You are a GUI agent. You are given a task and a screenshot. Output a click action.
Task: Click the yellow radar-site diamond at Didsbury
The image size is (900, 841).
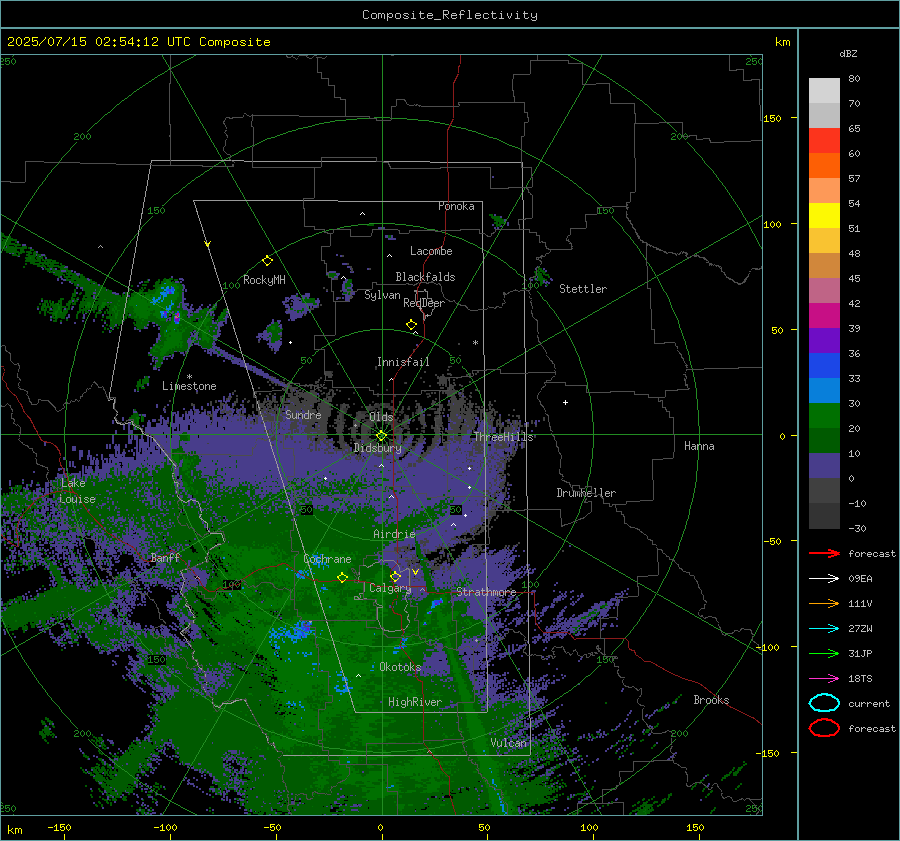[381, 436]
